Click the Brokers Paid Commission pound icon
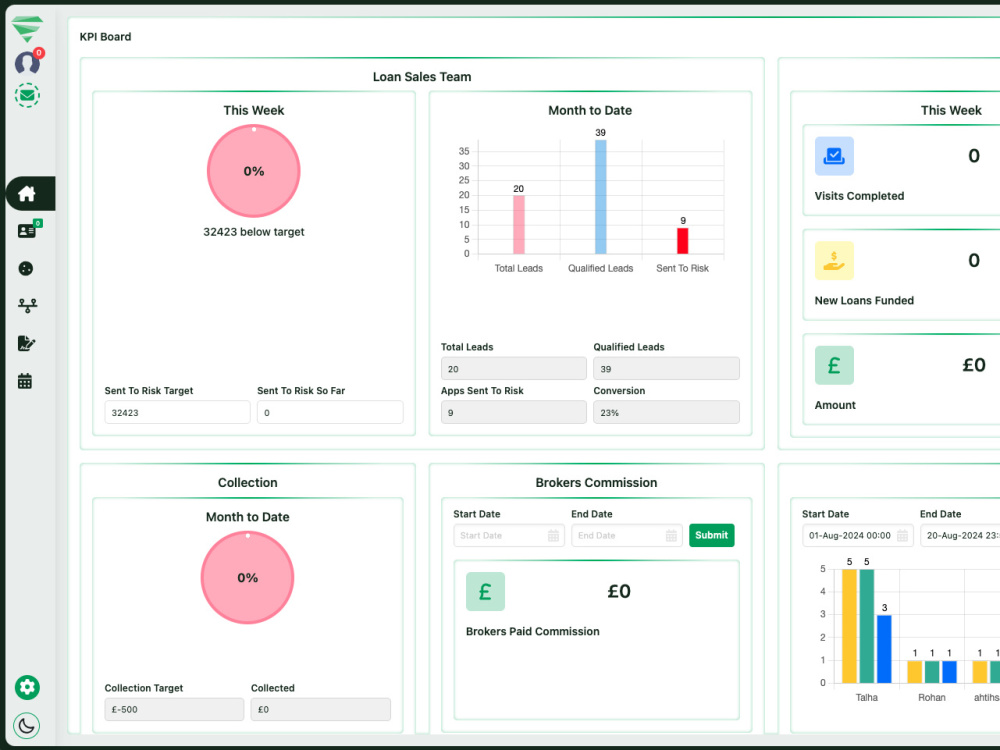Image resolution: width=1000 pixels, height=750 pixels. 485,592
